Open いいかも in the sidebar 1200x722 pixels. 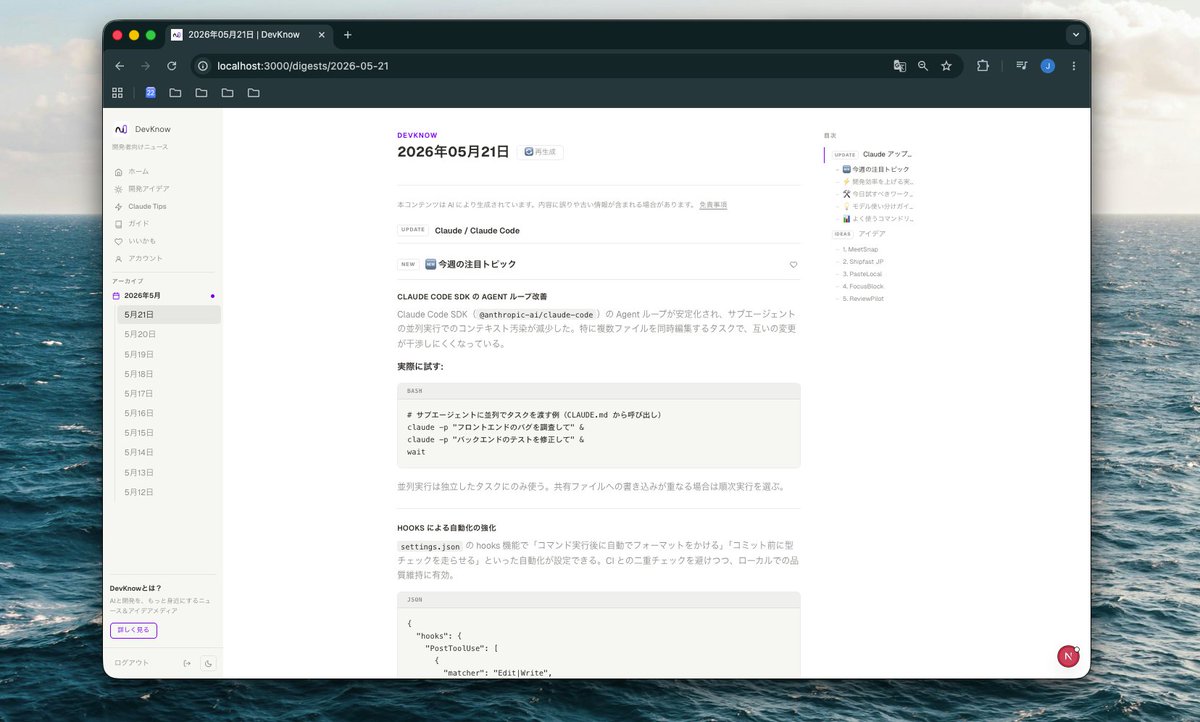tap(135, 241)
